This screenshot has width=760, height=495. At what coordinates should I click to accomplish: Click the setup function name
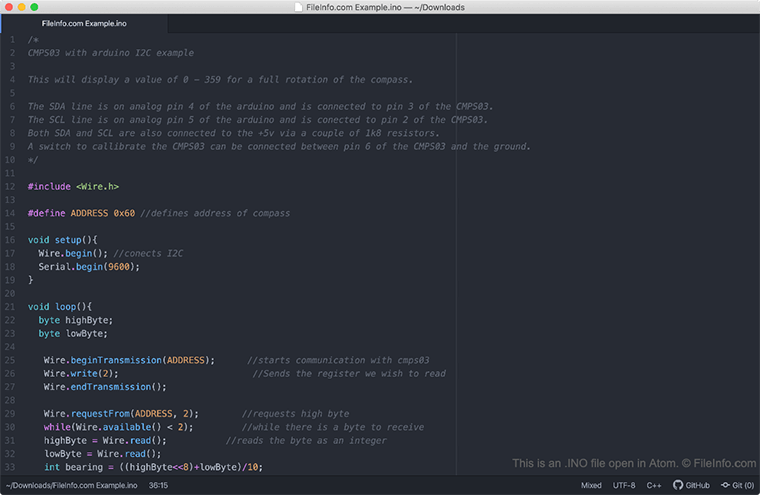pos(68,240)
